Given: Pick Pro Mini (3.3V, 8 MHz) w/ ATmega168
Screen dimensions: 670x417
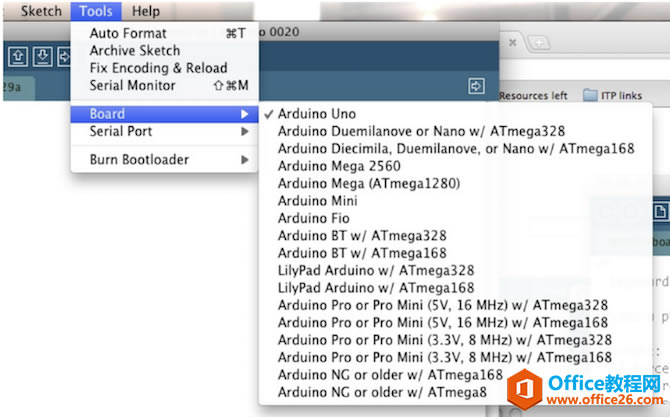Looking at the screenshot, I should pyautogui.click(x=455, y=358).
